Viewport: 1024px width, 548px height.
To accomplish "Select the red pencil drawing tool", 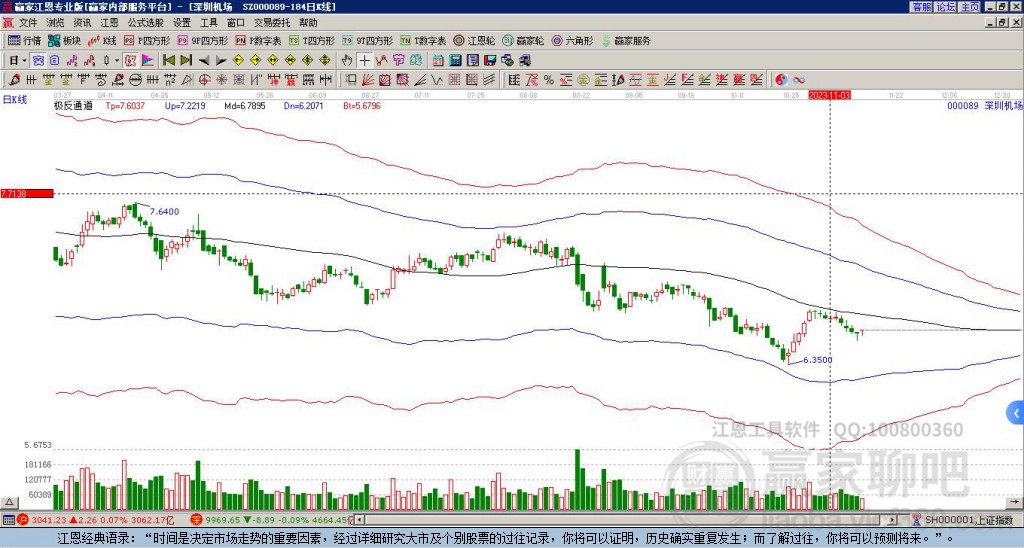I will coord(14,80).
